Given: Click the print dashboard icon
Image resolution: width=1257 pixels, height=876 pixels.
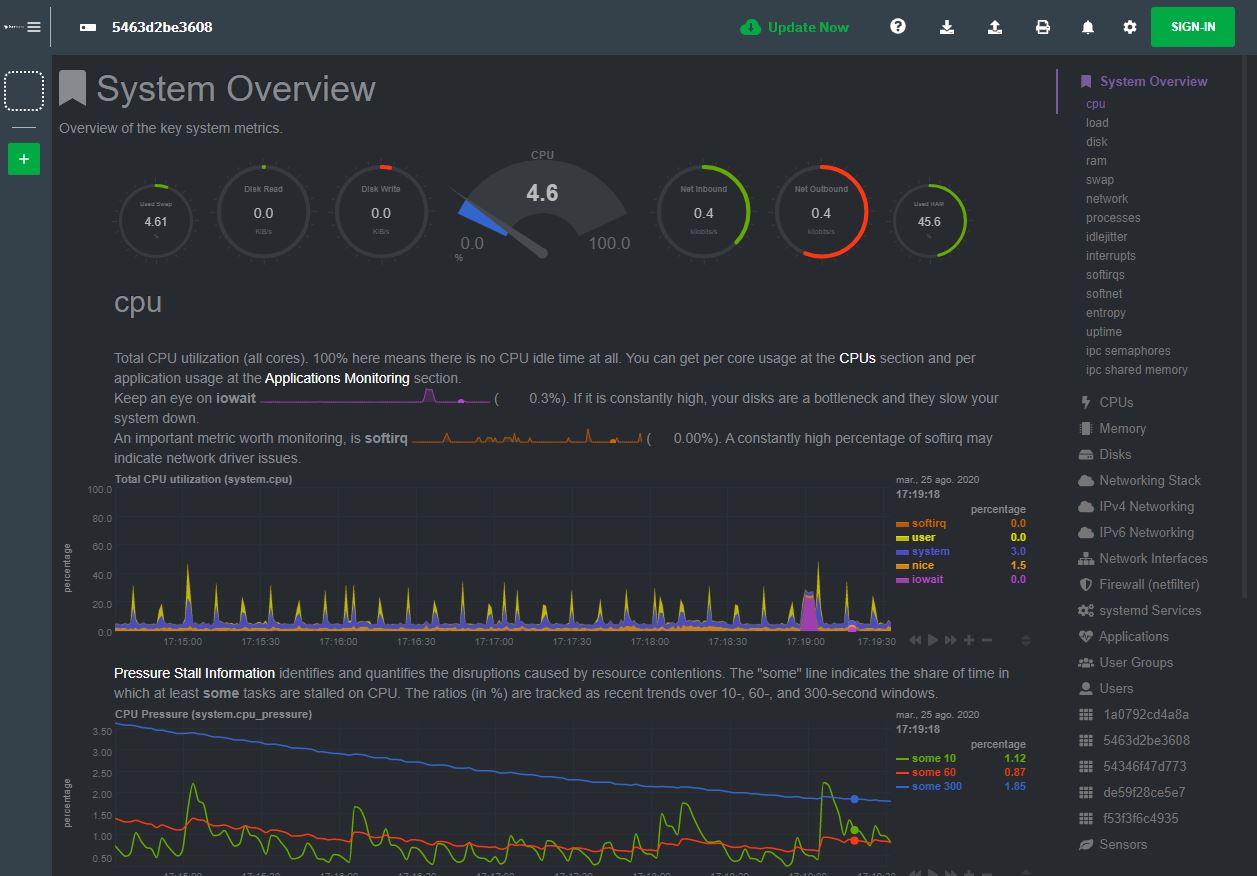Looking at the screenshot, I should pyautogui.click(x=1043, y=27).
